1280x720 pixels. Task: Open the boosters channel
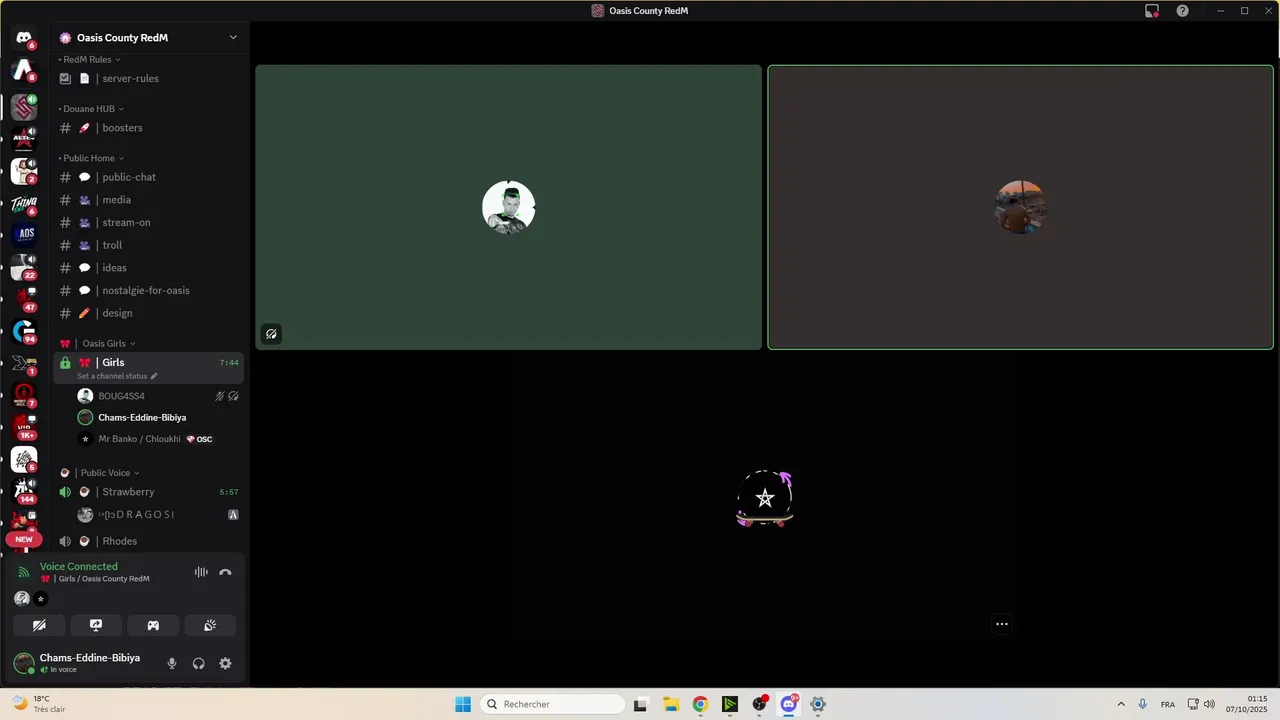click(x=149, y=128)
